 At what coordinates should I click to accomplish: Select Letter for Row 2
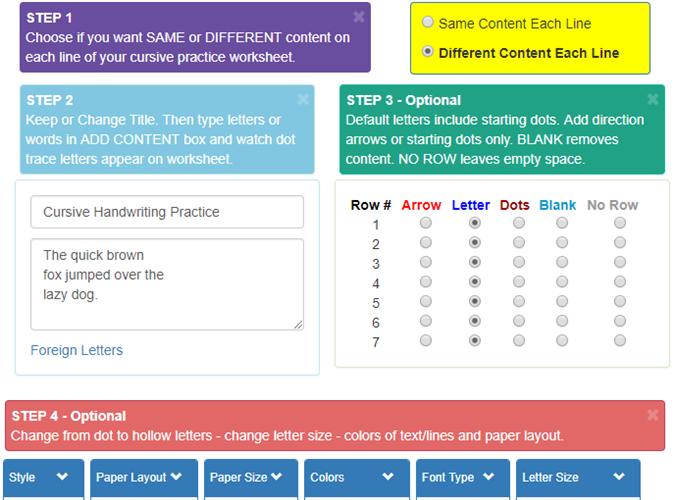pos(474,243)
